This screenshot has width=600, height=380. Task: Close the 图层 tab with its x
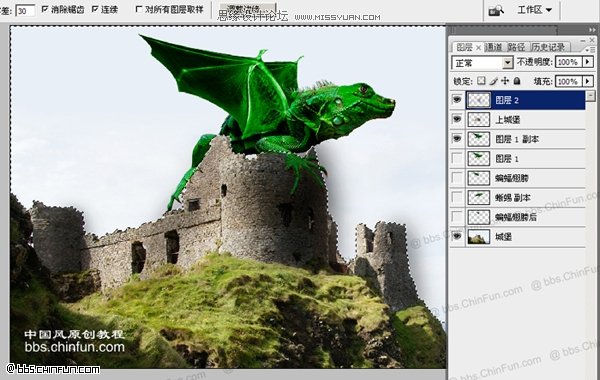pos(478,48)
